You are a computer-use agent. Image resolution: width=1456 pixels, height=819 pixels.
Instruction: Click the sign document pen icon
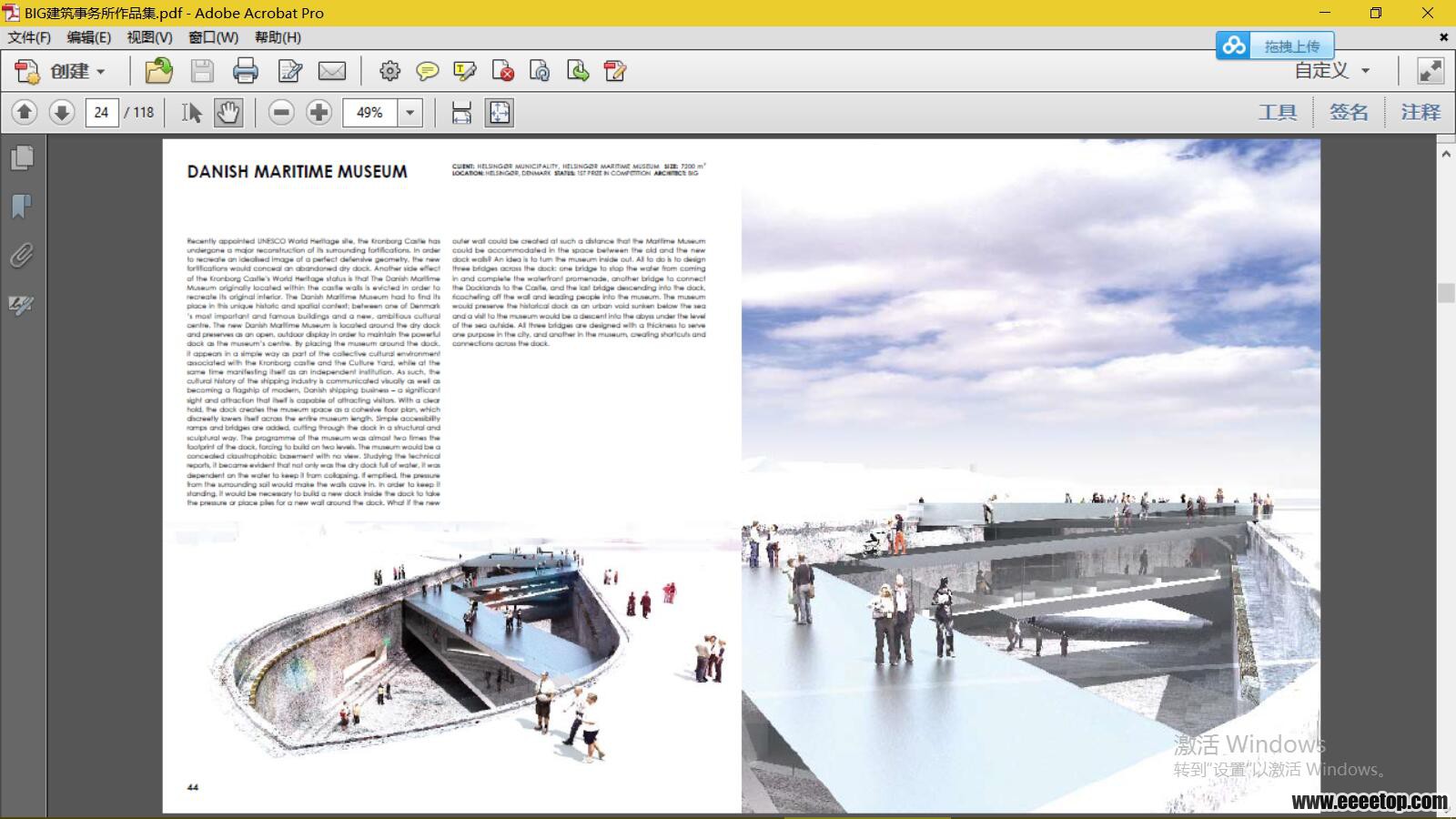click(615, 71)
